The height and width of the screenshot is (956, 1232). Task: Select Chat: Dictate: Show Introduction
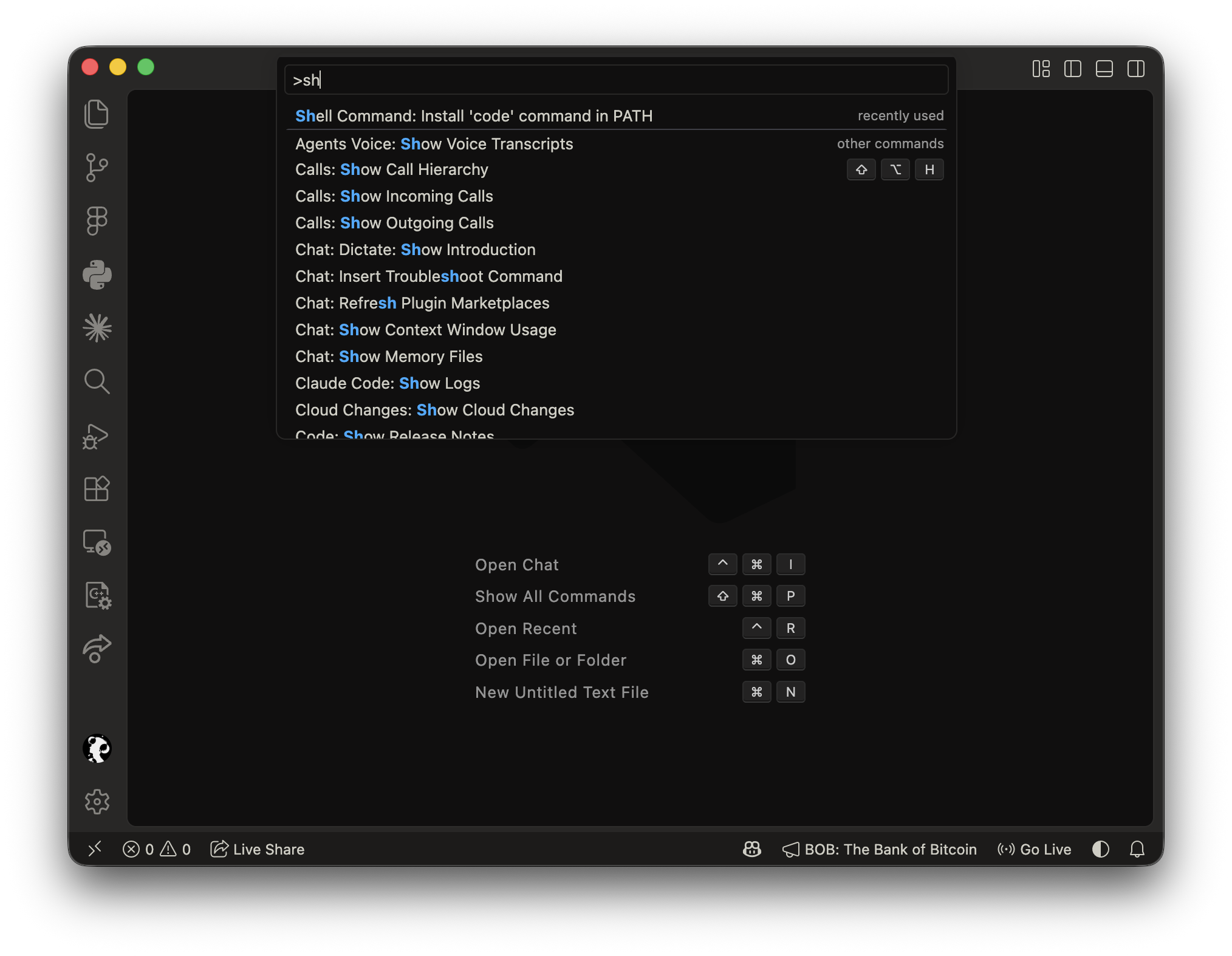(x=616, y=250)
